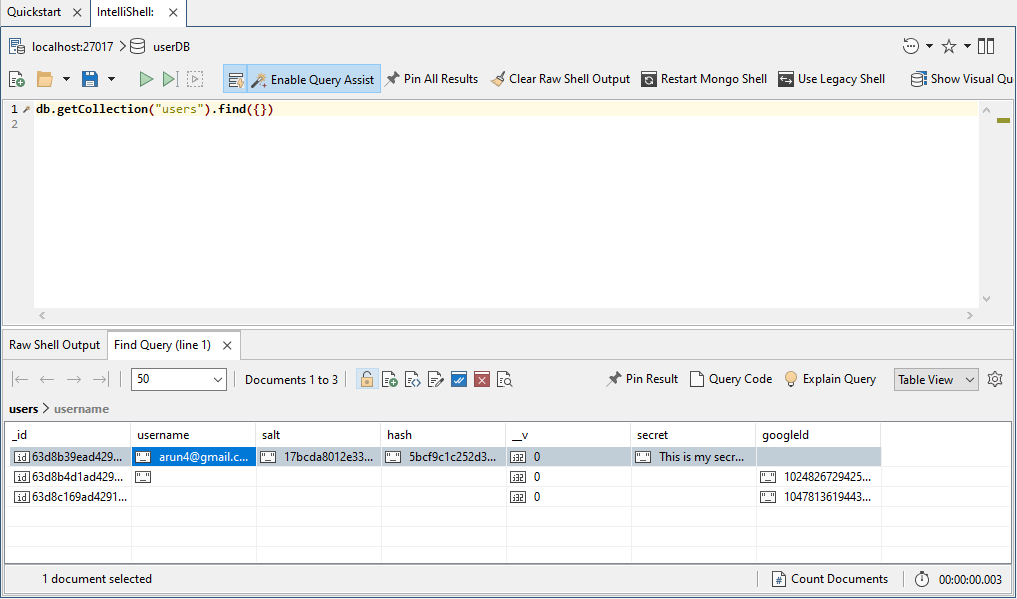This screenshot has height=599, width=1017.
Task: Click the blue validate checkmarks icon
Action: [x=459, y=379]
